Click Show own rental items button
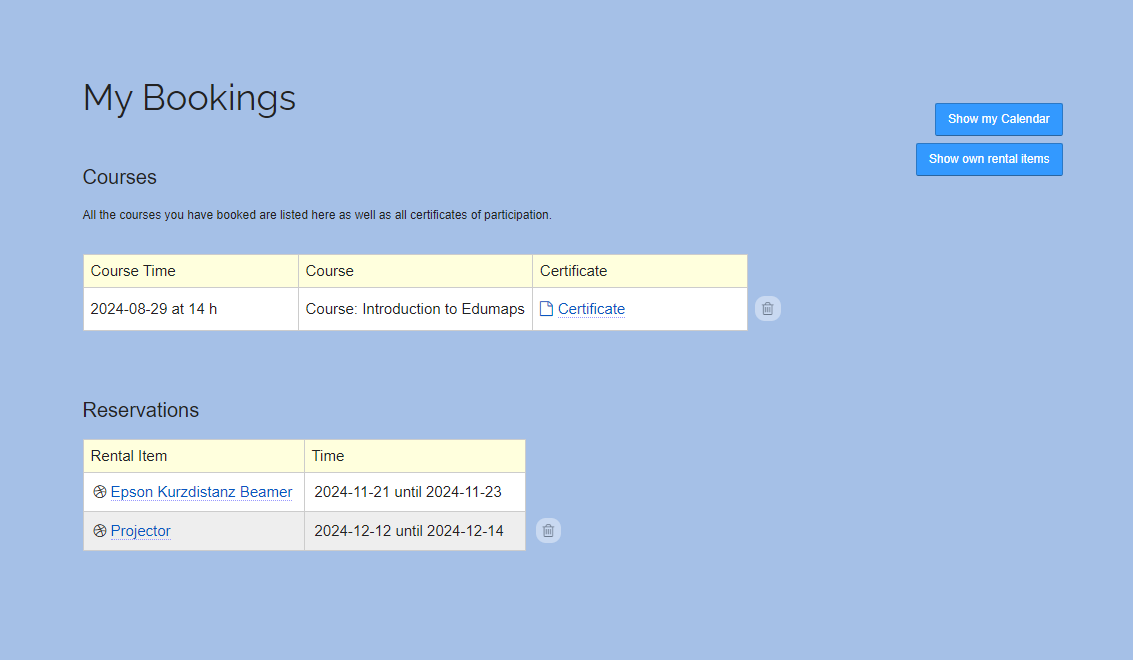 click(x=989, y=159)
